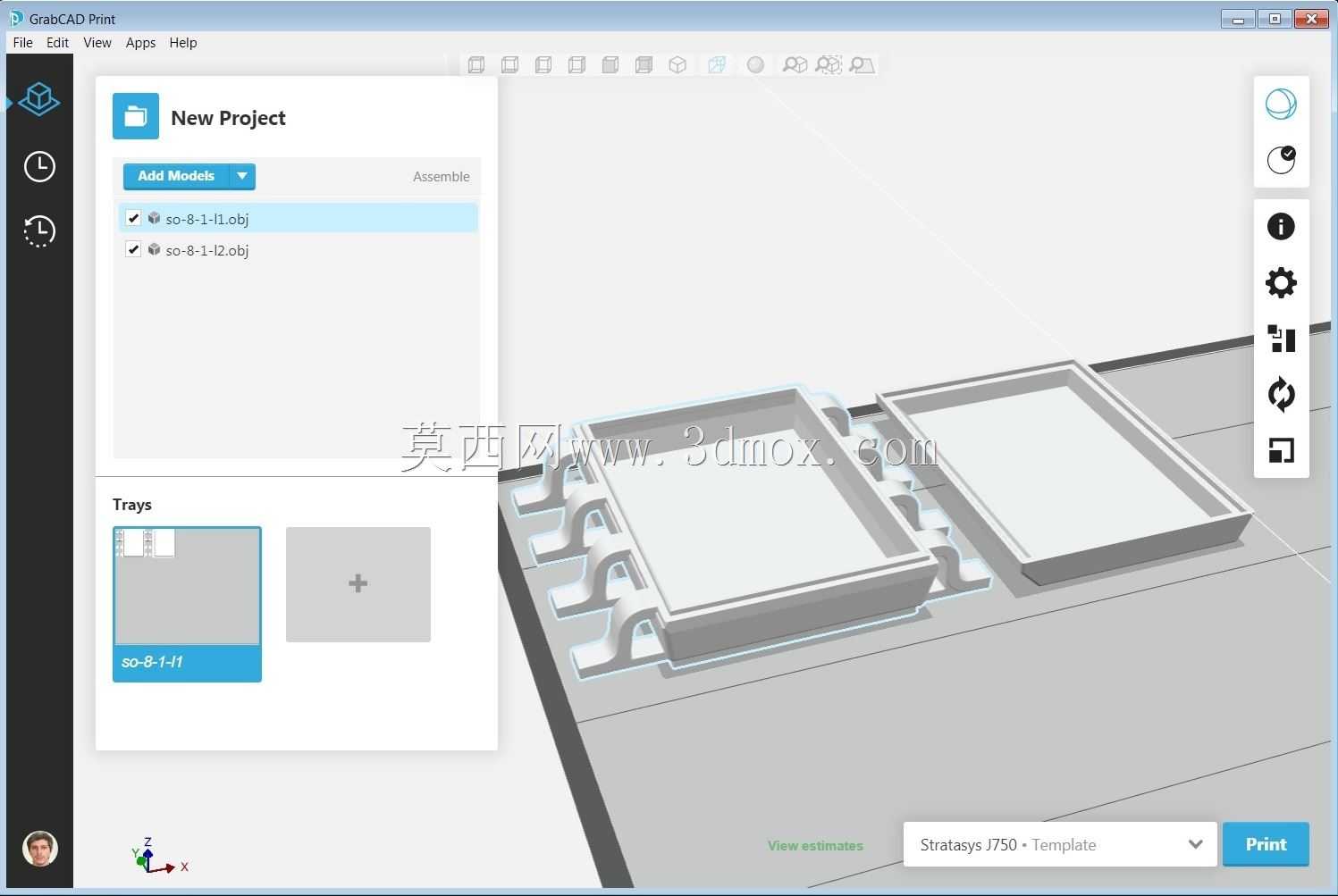Uncheck the so-8-1-l1.obj checkbox
Screen dimensions: 1338x896
pos(133,218)
